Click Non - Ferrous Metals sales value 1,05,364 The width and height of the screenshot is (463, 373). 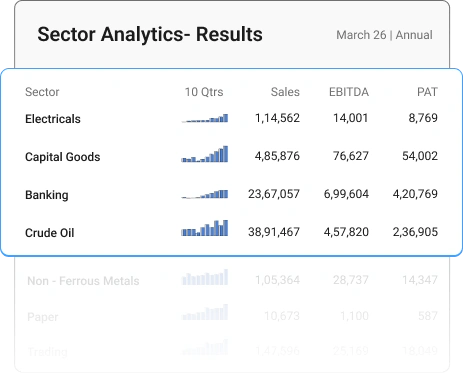click(x=277, y=280)
